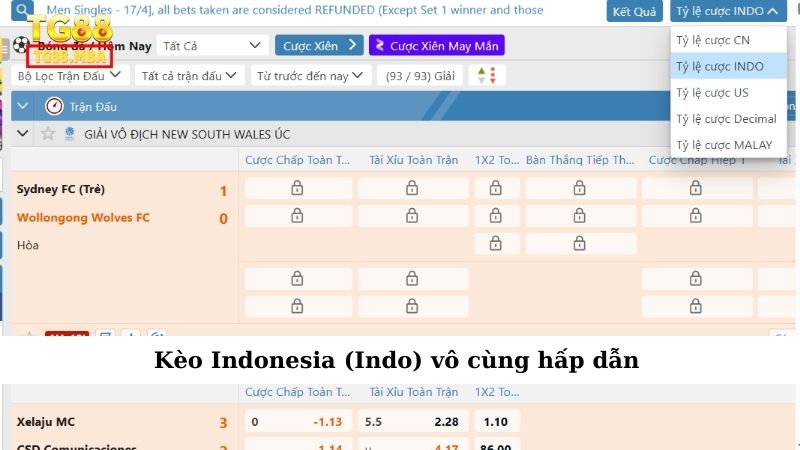Click the scrolling refund announcement text
Viewport: 800px width, 450px height.
click(x=295, y=10)
